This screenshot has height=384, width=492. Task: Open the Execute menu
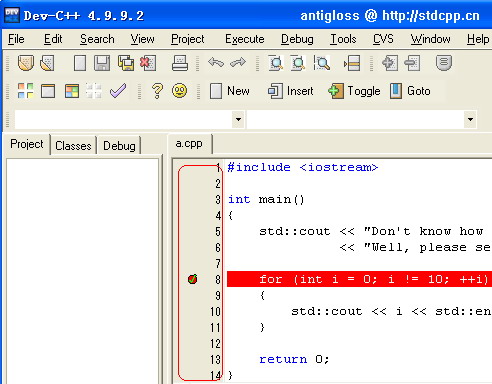(245, 39)
